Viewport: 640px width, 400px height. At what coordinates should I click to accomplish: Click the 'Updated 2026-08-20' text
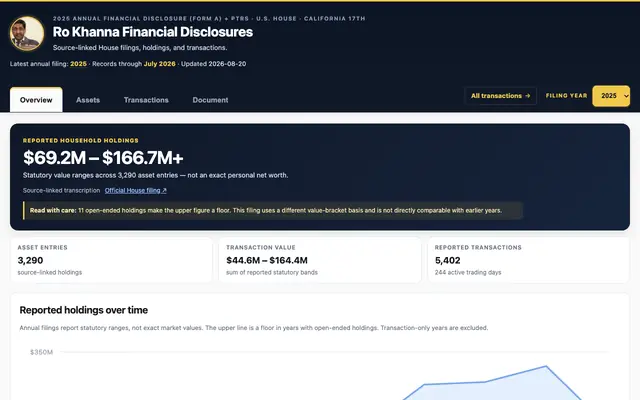pos(213,64)
